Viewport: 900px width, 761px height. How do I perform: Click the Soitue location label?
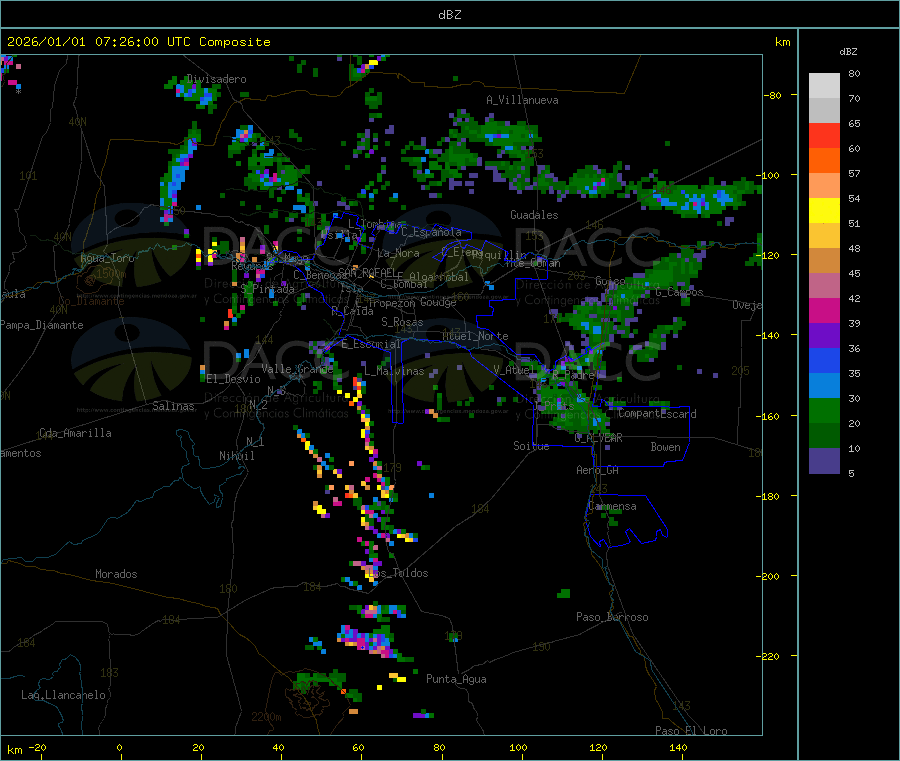pos(531,446)
